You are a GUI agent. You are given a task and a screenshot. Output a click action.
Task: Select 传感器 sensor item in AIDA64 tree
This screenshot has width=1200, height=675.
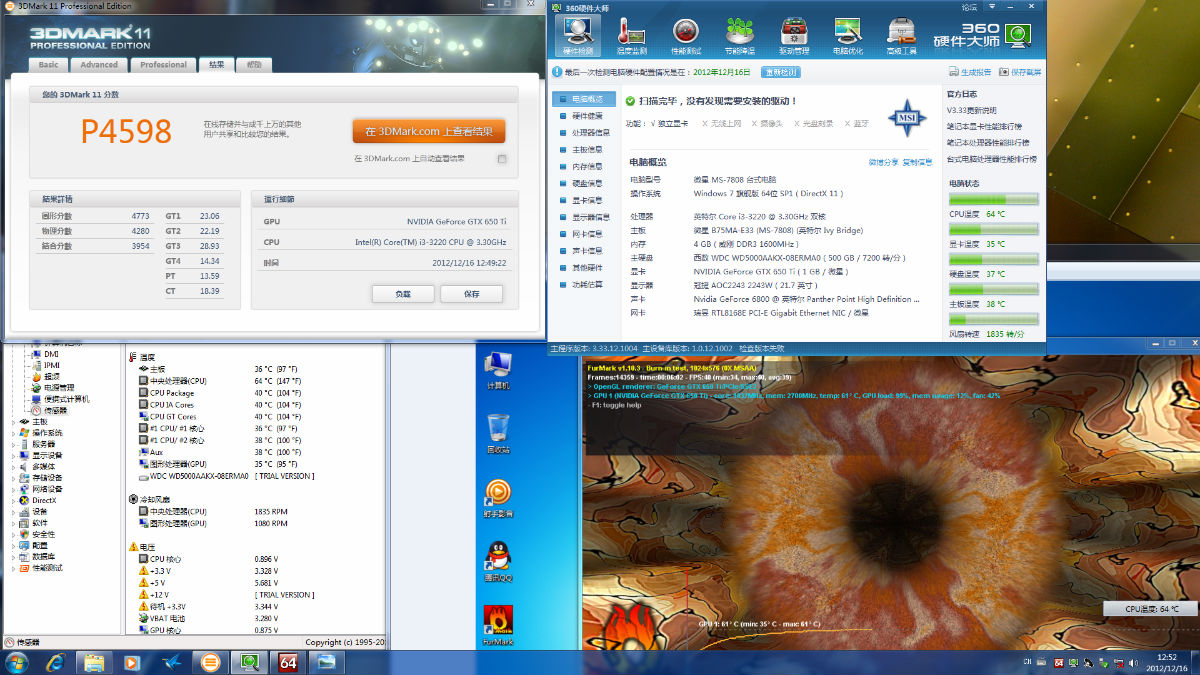(50, 410)
